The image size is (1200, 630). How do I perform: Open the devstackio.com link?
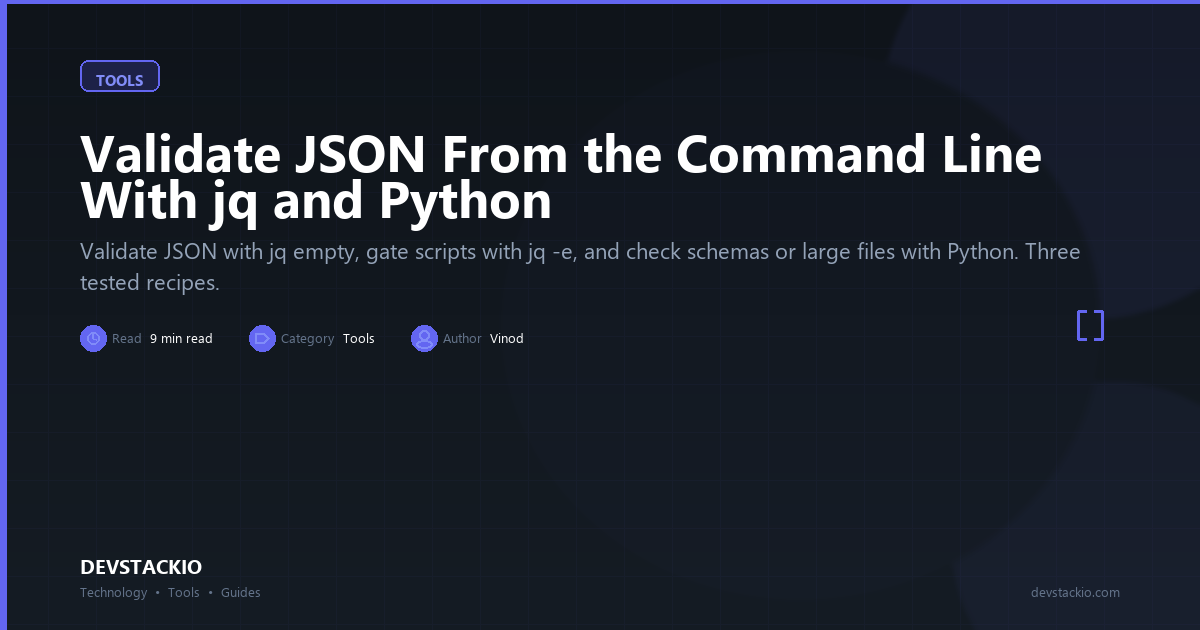pyautogui.click(x=1075, y=593)
